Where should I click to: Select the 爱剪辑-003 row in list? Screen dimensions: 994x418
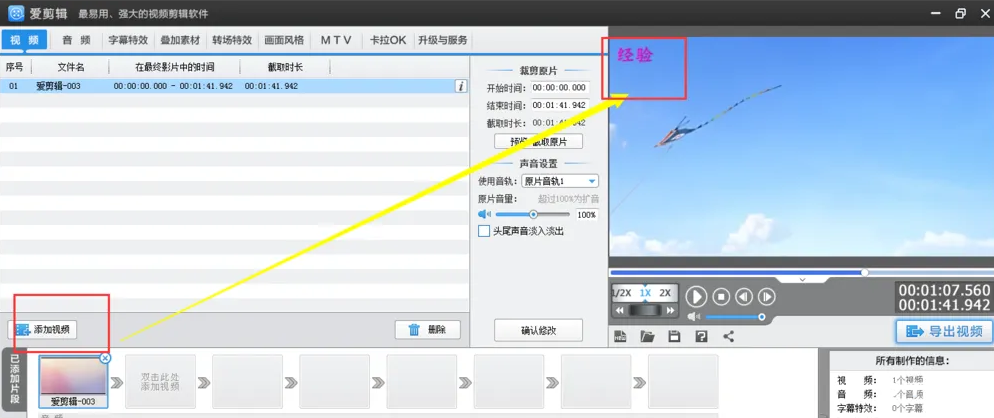click(x=235, y=86)
